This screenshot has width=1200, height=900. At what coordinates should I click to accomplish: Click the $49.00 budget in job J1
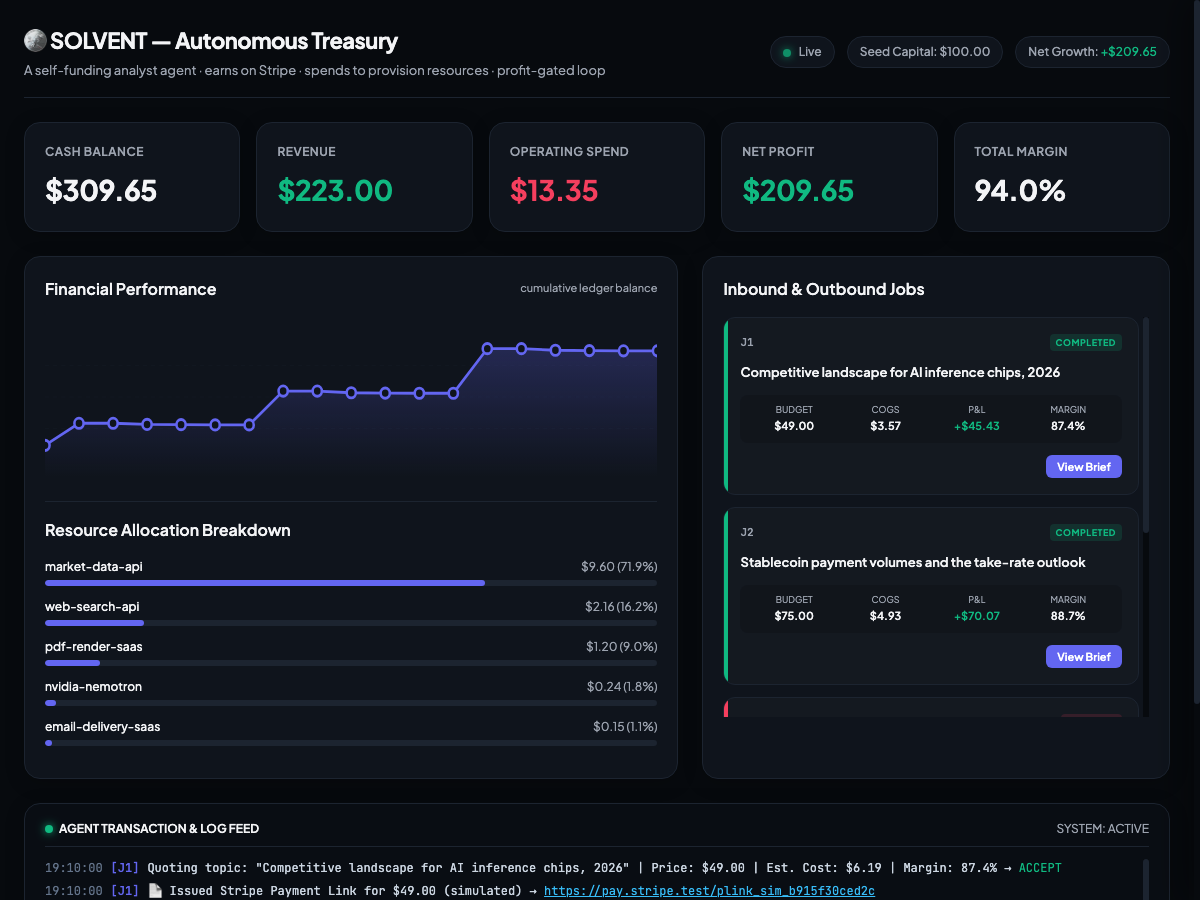(794, 426)
